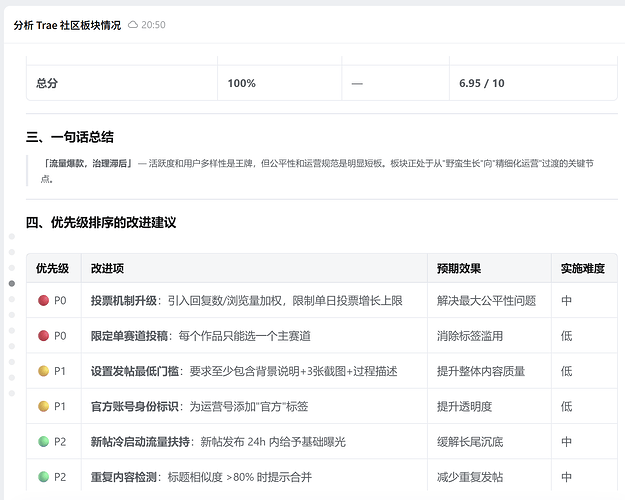Screen dimensions: 625x500
Task: Click the green P2 dot in 重复内容检测 row
Action: pyautogui.click(x=43, y=477)
